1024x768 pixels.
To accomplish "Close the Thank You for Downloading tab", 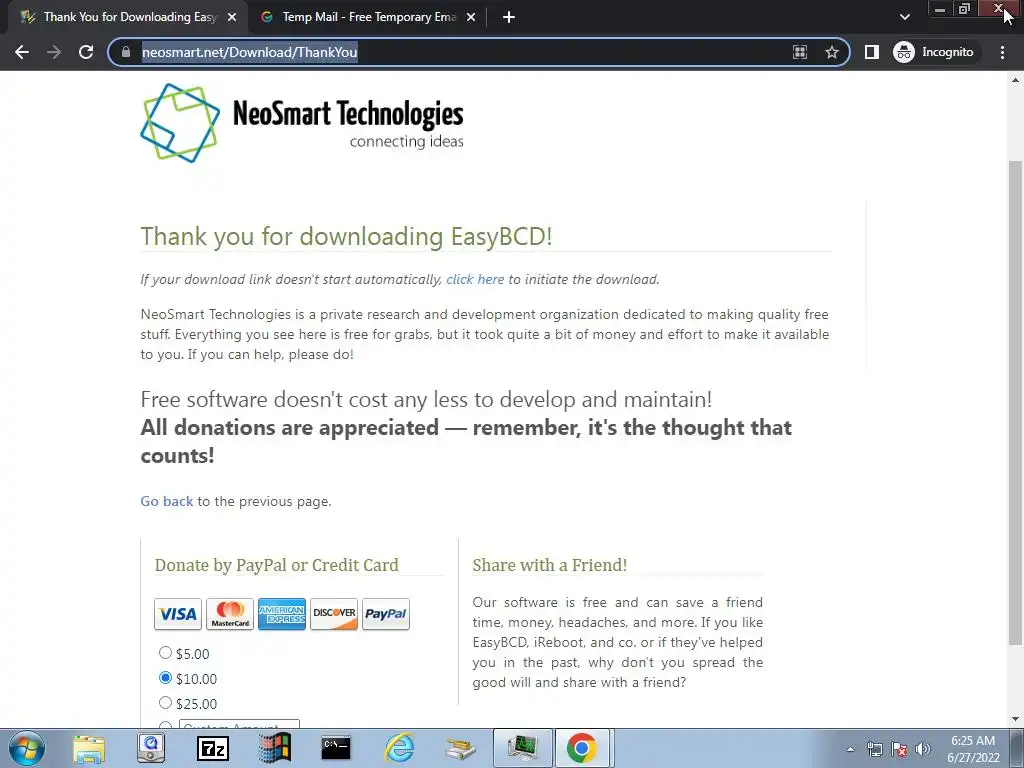I will pos(232,17).
